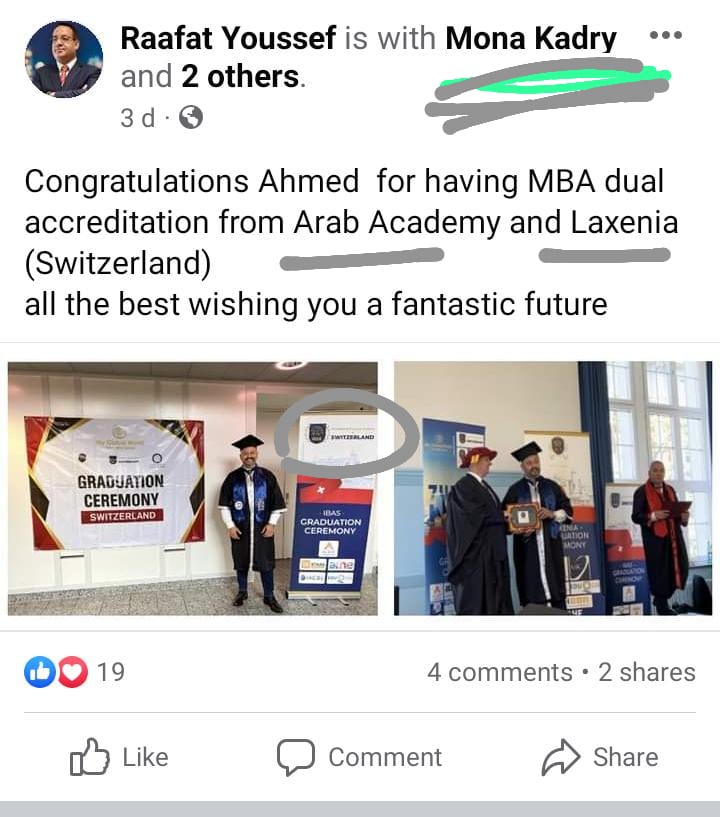
Task: Tap Raafat Youssef's profile picture
Action: (64, 59)
